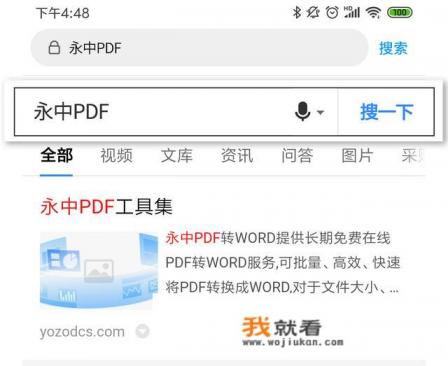Tap the lock icon in address bar
The height and width of the screenshot is (366, 448).
(x=54, y=48)
